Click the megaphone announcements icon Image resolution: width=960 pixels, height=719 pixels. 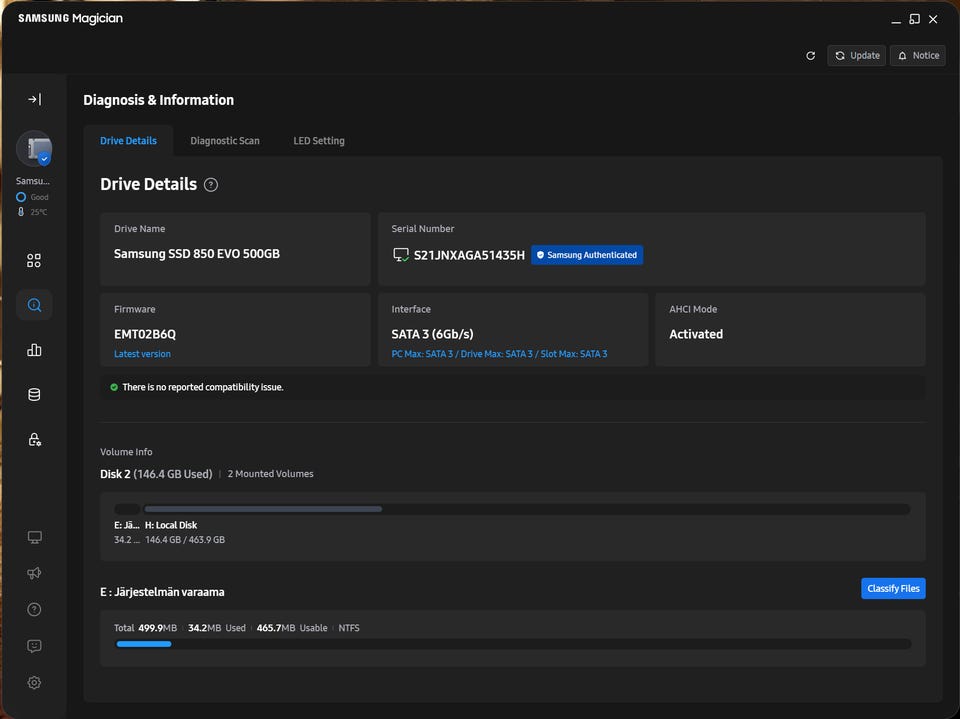(x=34, y=573)
